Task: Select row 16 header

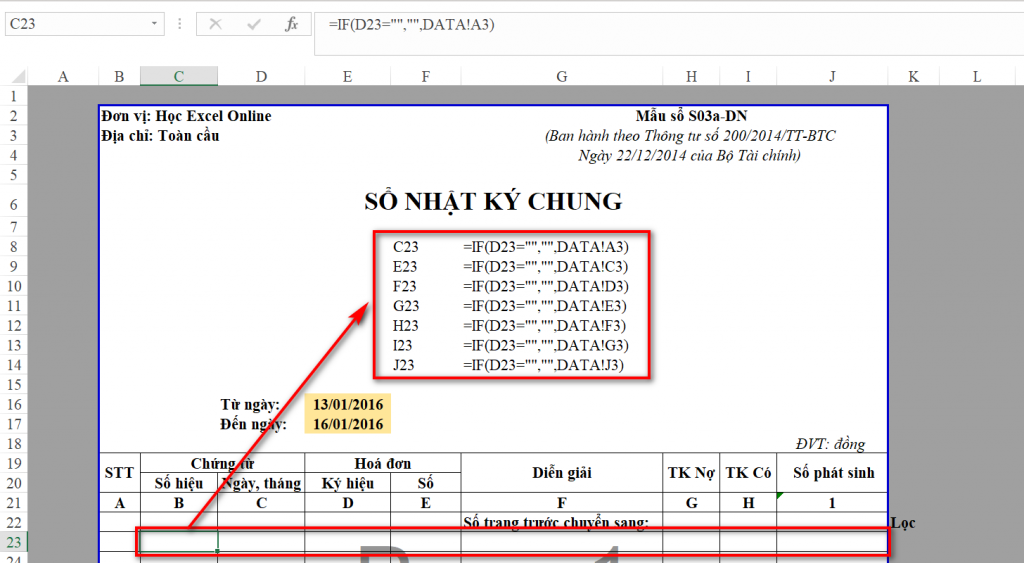Action: tap(14, 404)
